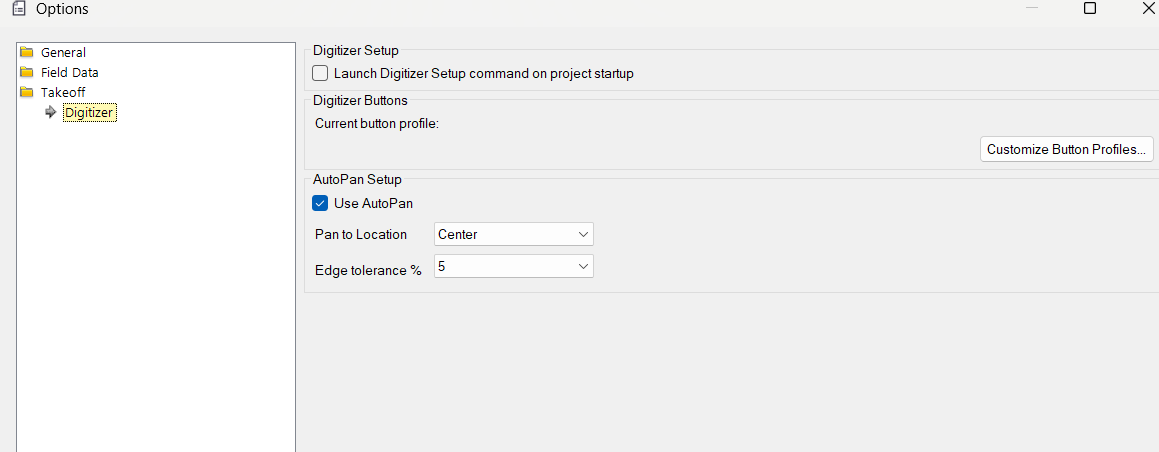Select the highlighted Digitizer tree item
This screenshot has width=1159, height=452.
click(x=89, y=113)
